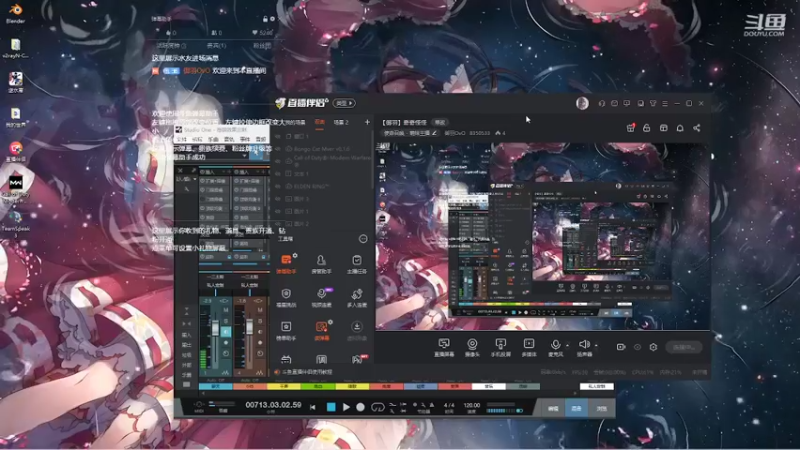Expand the brown mixer channel width arrows
800x450 pixels.
258,301
